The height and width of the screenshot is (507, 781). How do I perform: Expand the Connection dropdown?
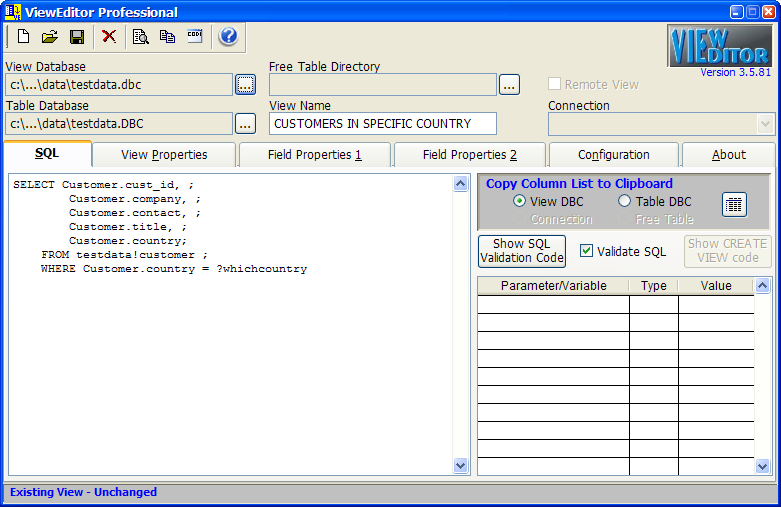[x=765, y=124]
